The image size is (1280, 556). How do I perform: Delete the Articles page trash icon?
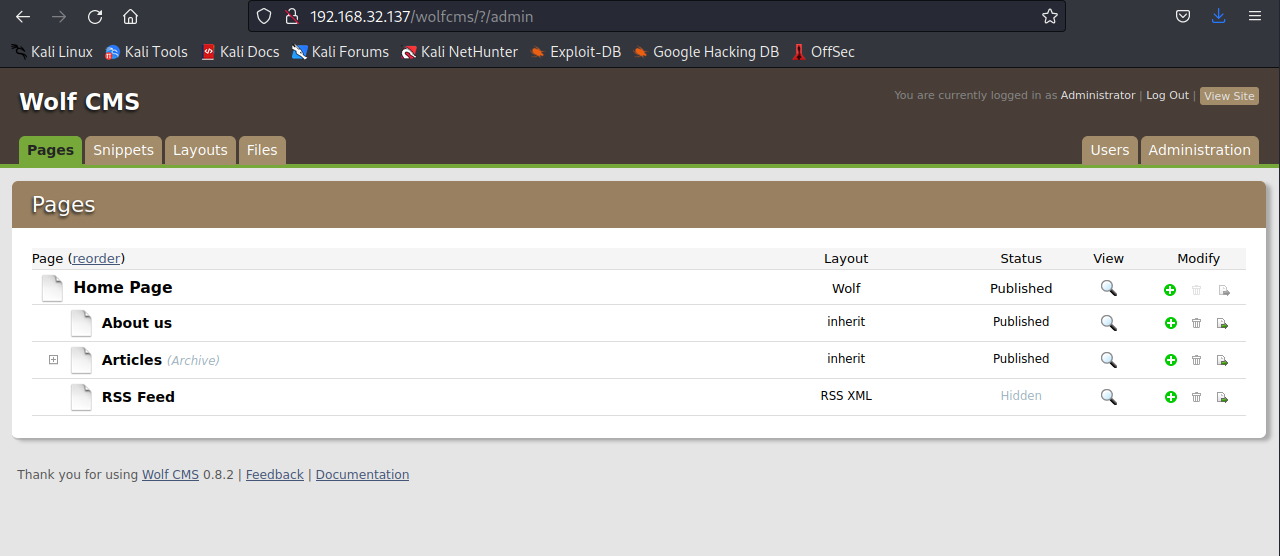[1196, 360]
